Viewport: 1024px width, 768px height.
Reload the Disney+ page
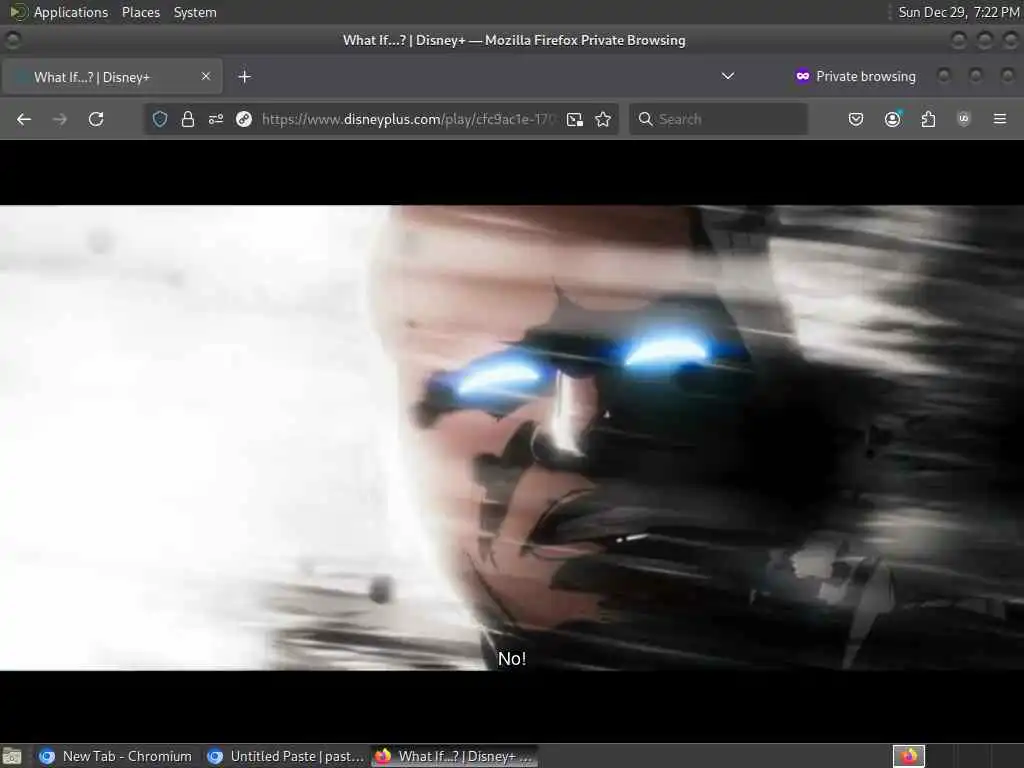click(x=96, y=119)
